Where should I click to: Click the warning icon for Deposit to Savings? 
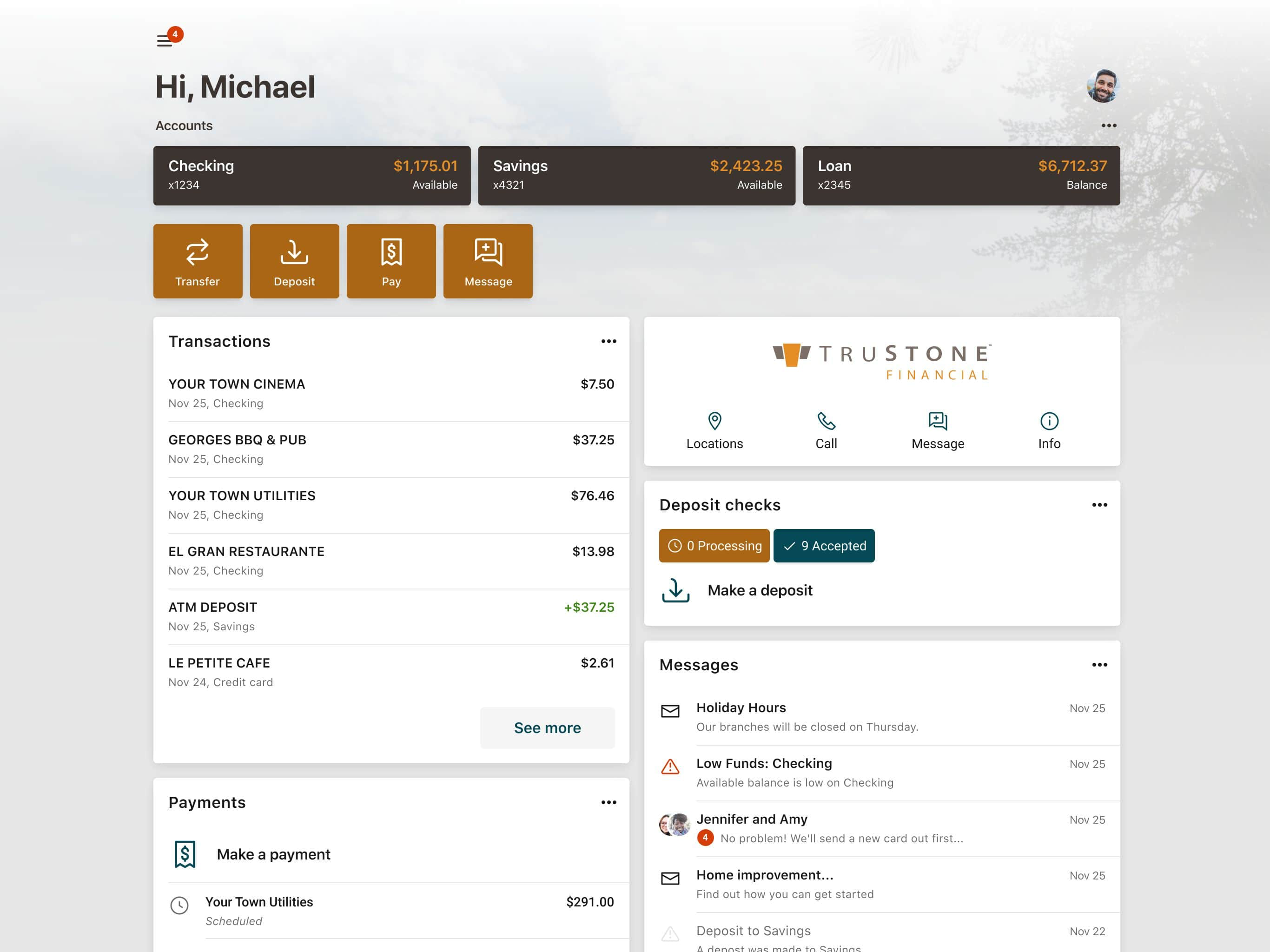[670, 933]
